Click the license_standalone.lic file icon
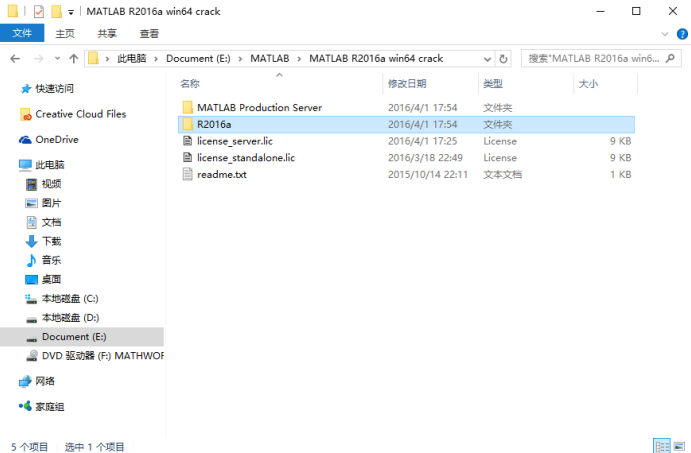 [x=188, y=158]
